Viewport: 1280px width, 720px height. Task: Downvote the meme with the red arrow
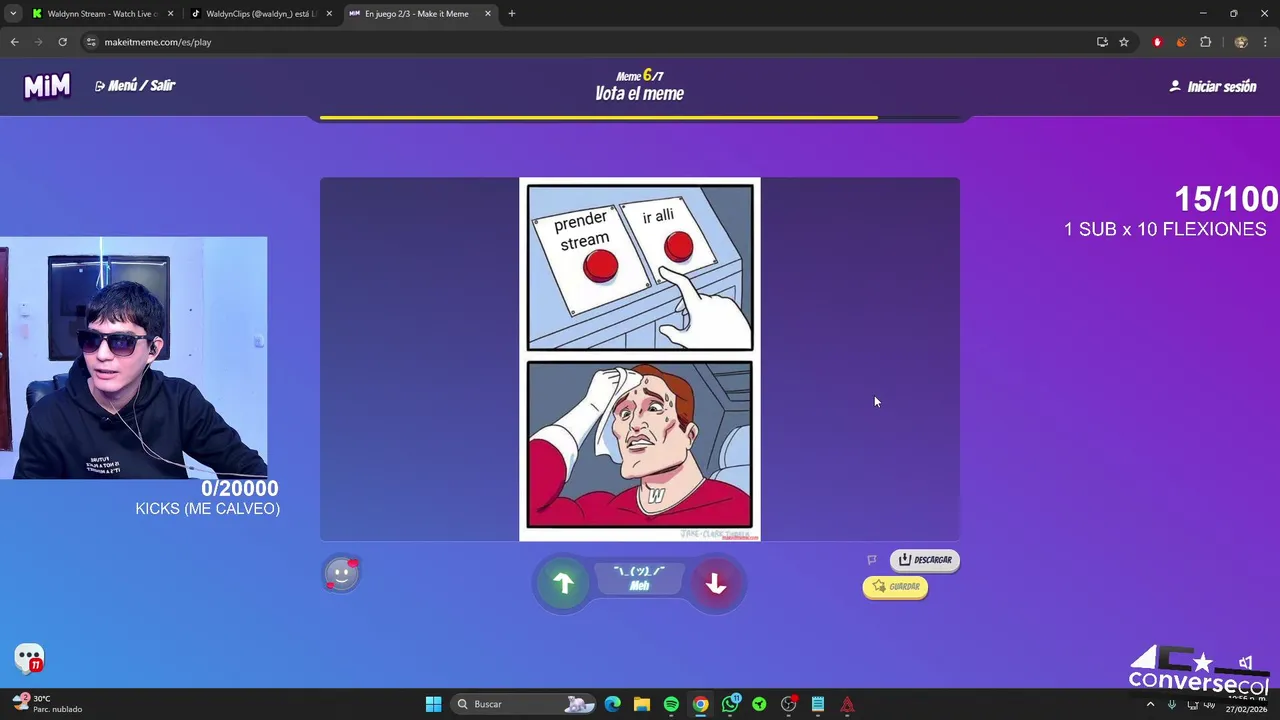716,584
